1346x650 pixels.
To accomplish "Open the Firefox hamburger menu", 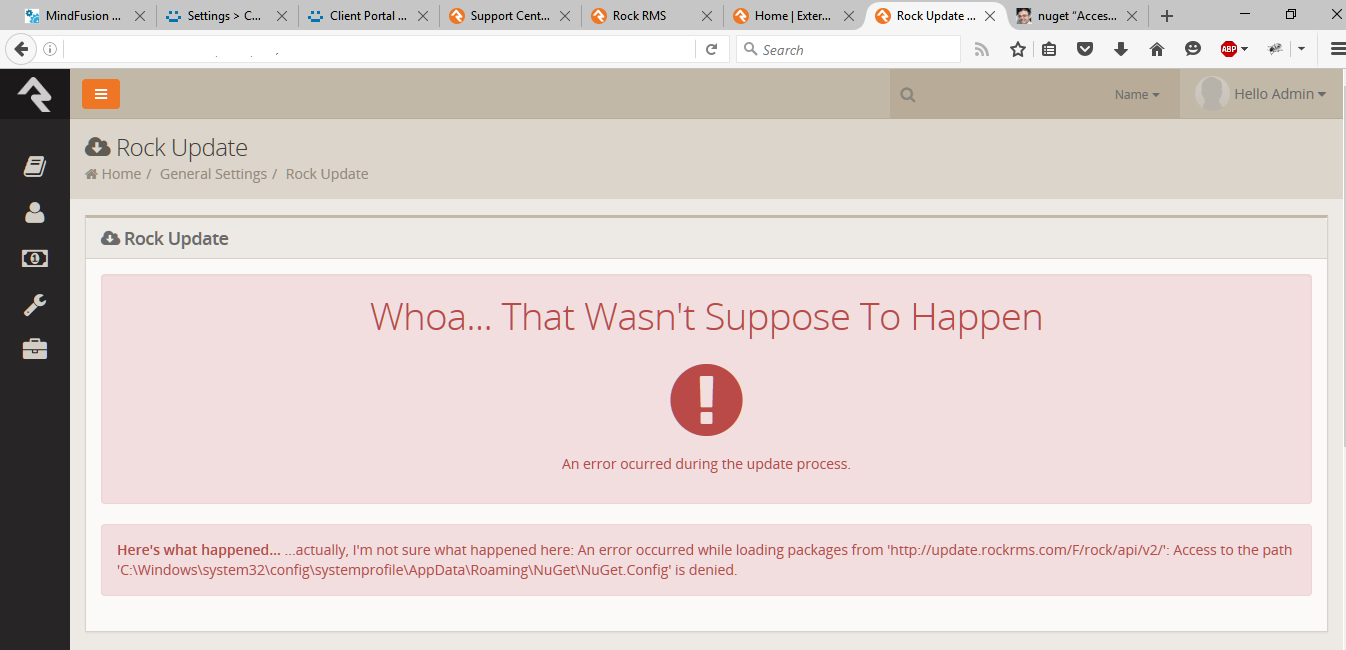I will (x=1337, y=49).
